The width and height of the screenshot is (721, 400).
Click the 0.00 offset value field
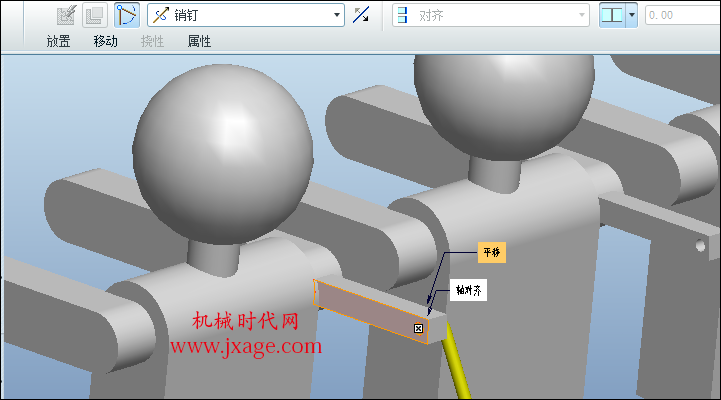click(682, 15)
